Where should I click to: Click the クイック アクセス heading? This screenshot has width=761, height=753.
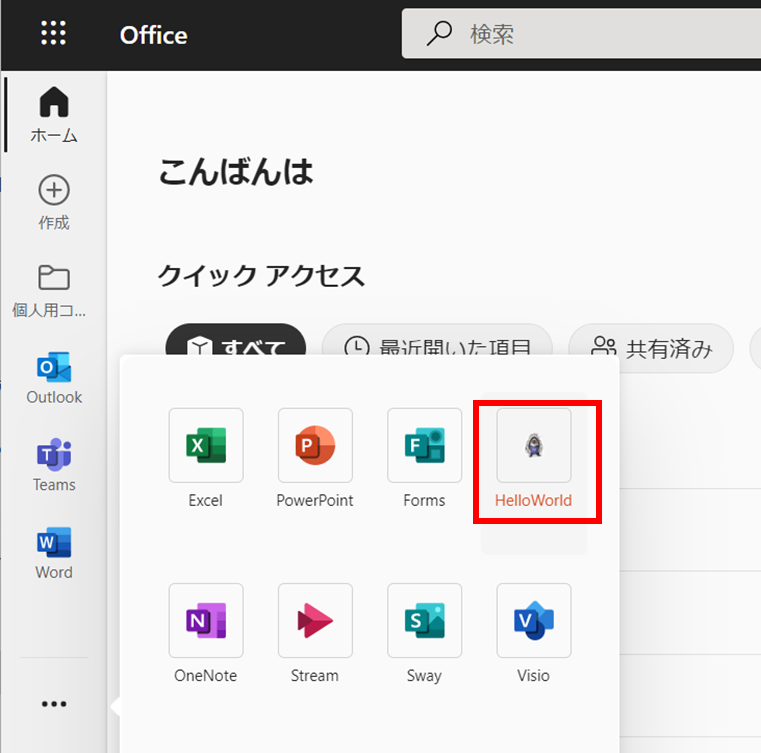pyautogui.click(x=262, y=276)
